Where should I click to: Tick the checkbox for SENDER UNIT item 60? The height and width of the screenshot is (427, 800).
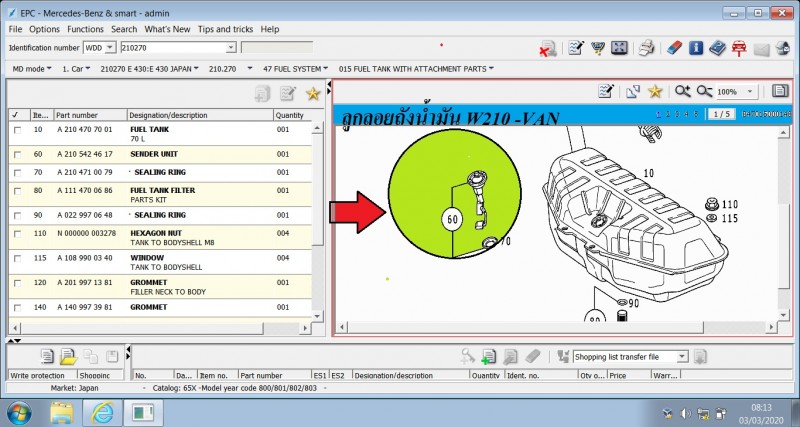click(18, 155)
